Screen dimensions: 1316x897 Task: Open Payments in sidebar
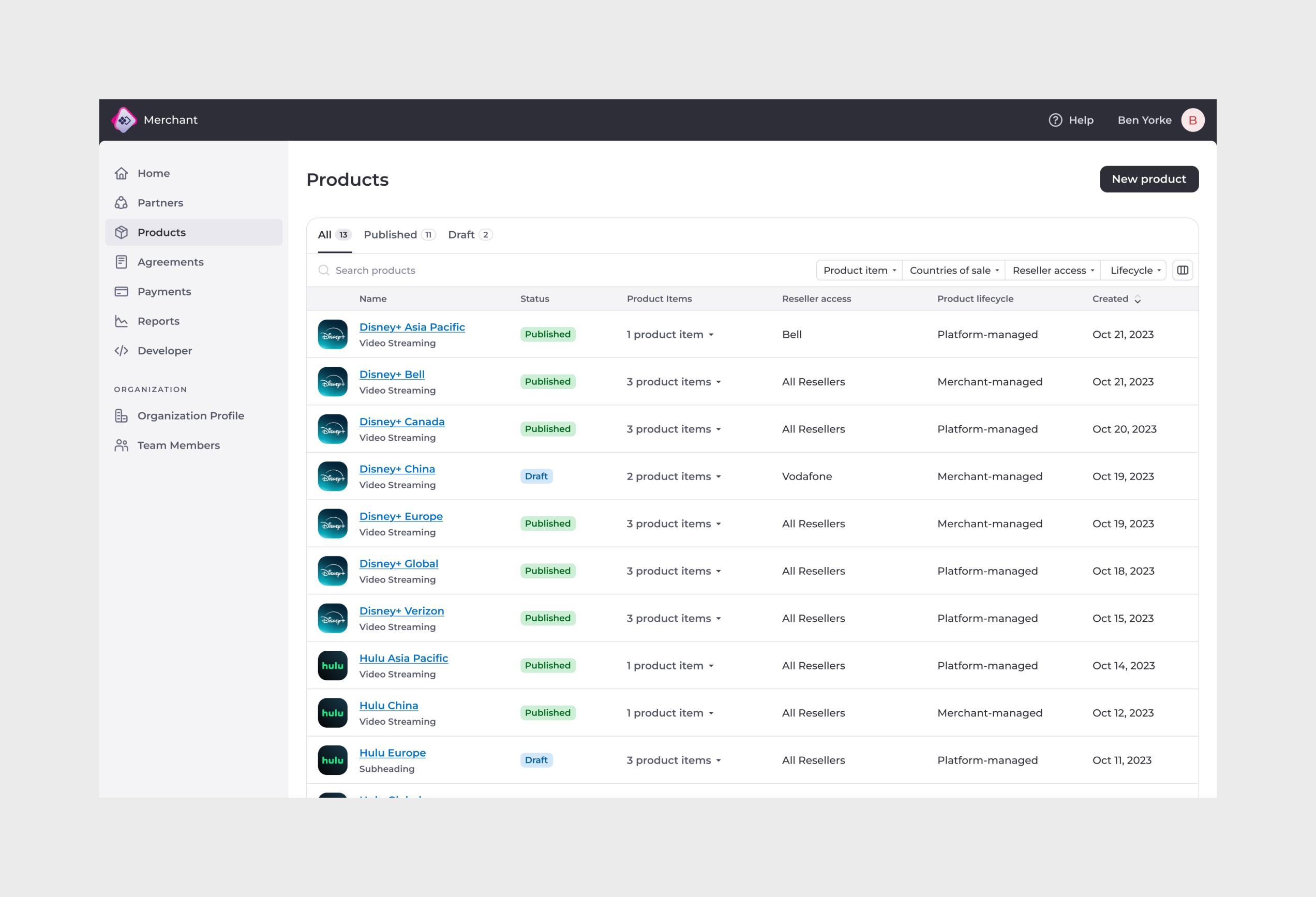click(x=193, y=292)
